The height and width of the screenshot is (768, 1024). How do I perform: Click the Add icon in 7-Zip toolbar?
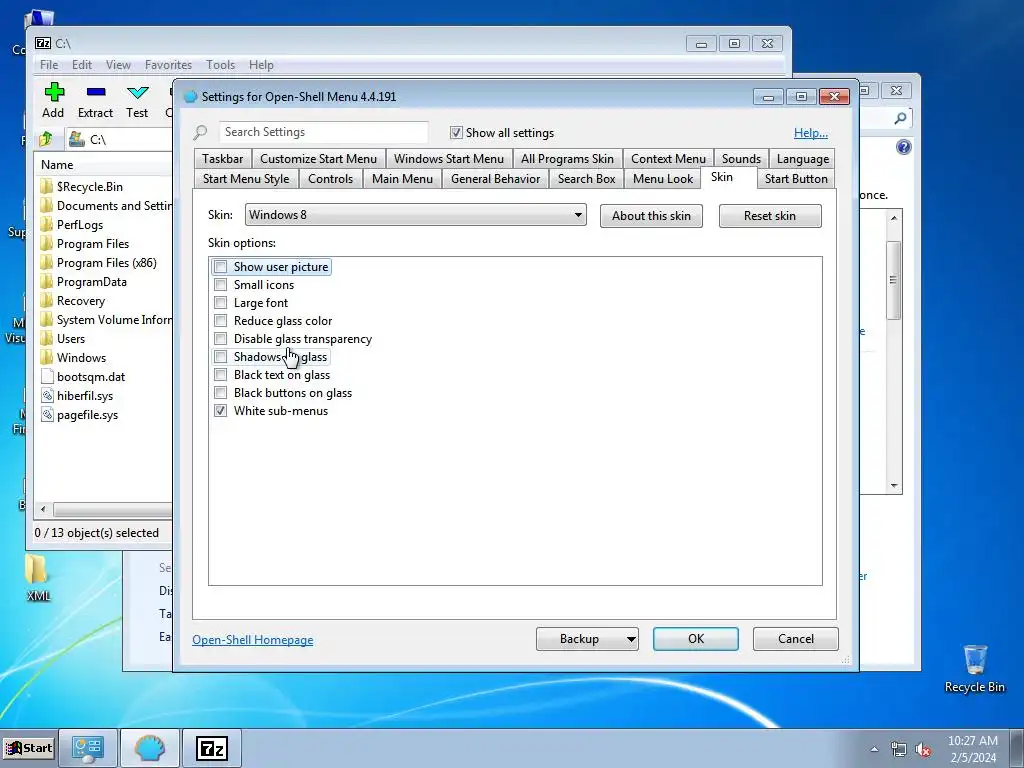coord(54,92)
